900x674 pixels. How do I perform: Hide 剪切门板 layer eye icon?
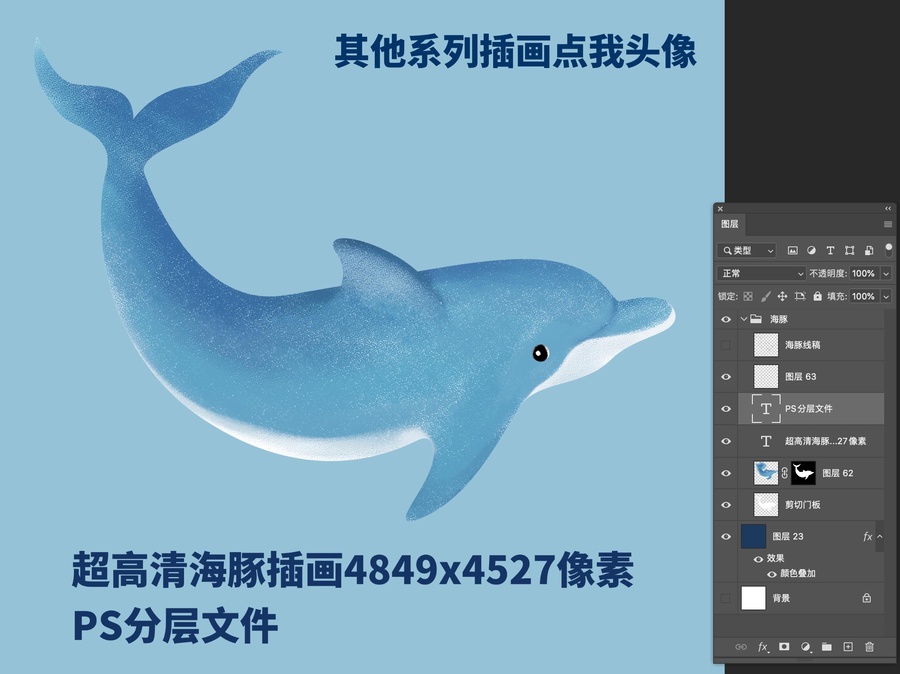pos(726,505)
